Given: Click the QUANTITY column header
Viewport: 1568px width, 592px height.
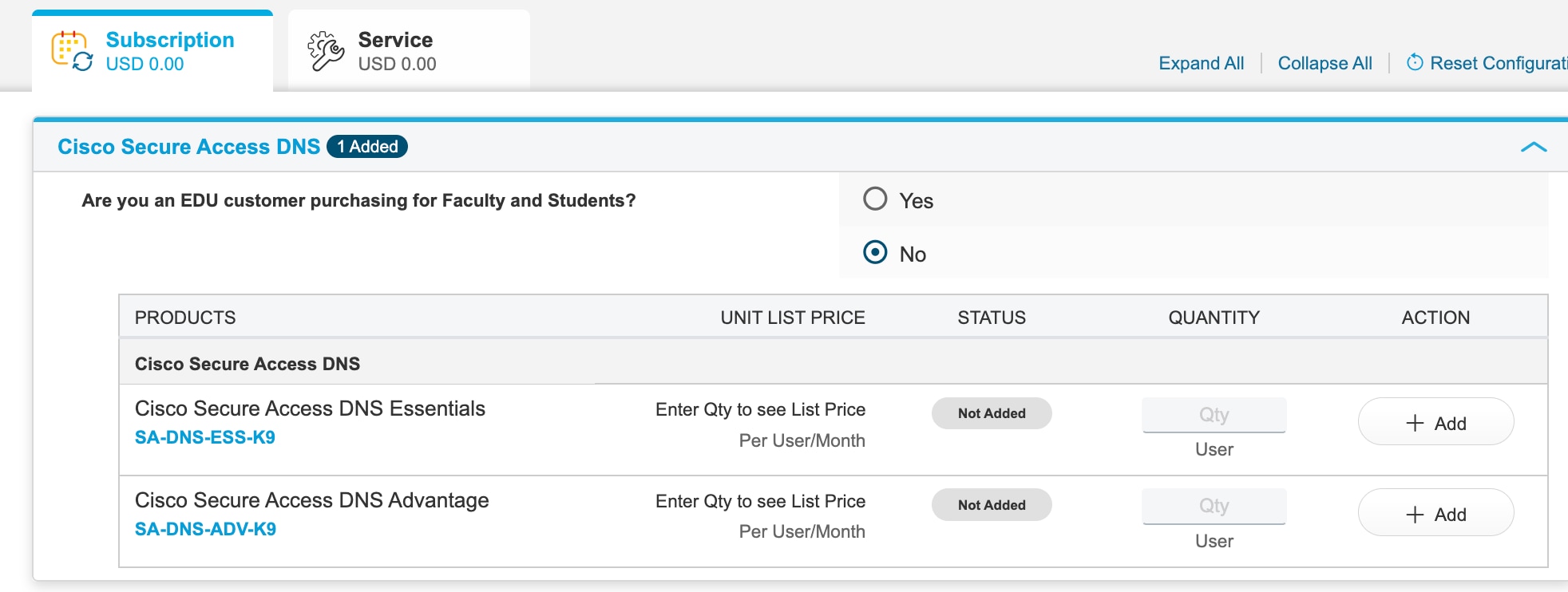Looking at the screenshot, I should click(x=1214, y=318).
